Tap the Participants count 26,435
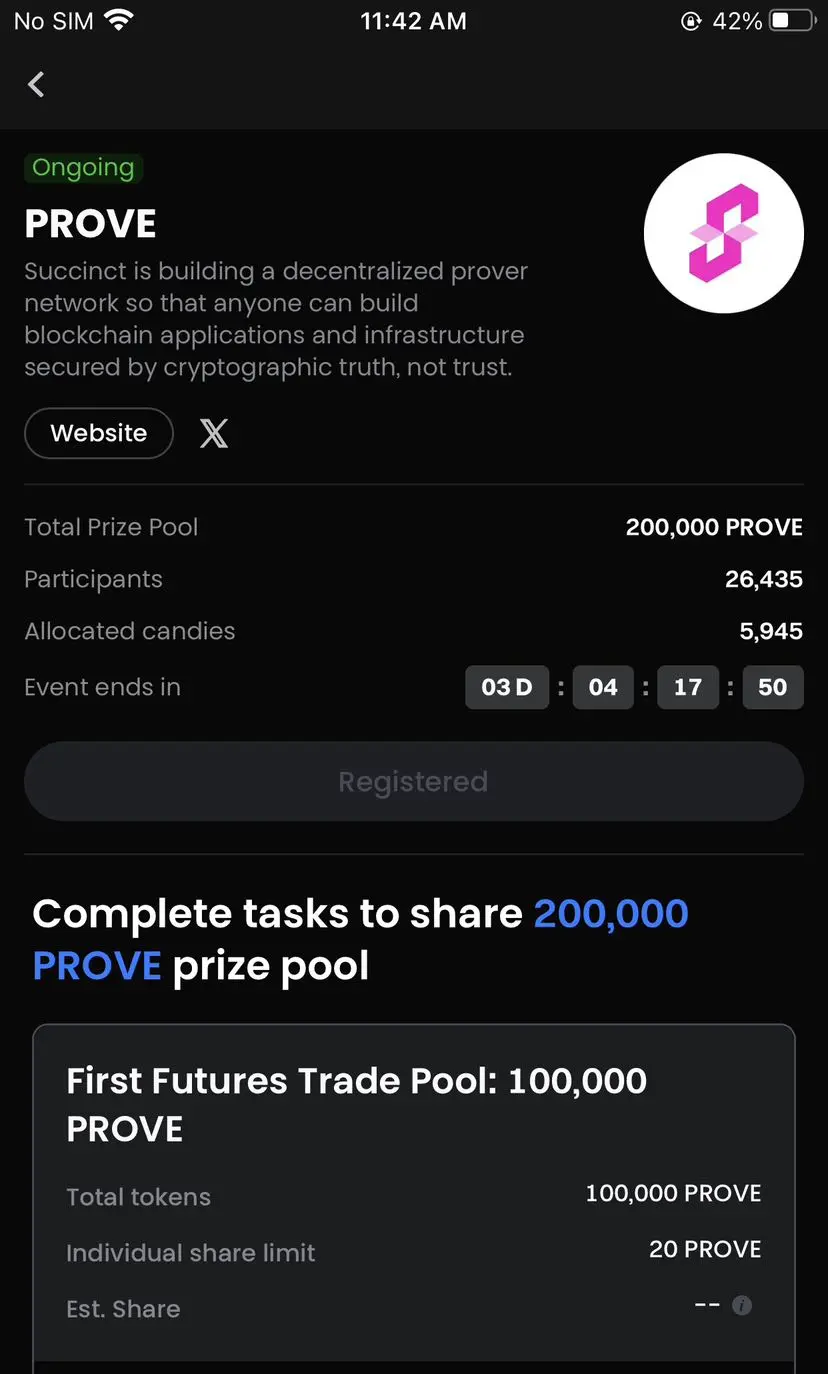Viewport: 828px width, 1374px height. (x=764, y=579)
